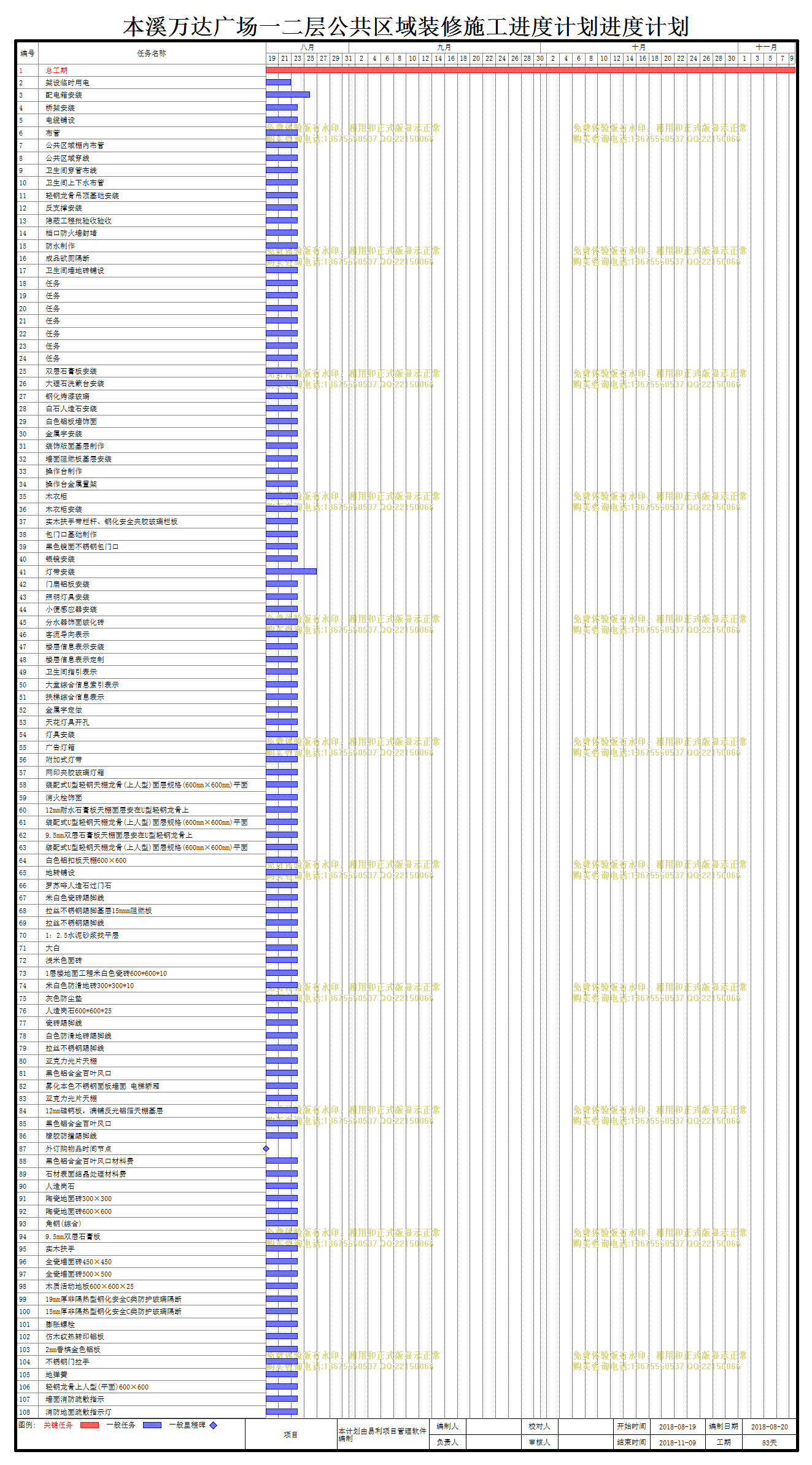The width and height of the screenshot is (812, 1465).
Task: Click the milestone diamond on row 外订购物品时间节点
Action: click(x=266, y=1148)
